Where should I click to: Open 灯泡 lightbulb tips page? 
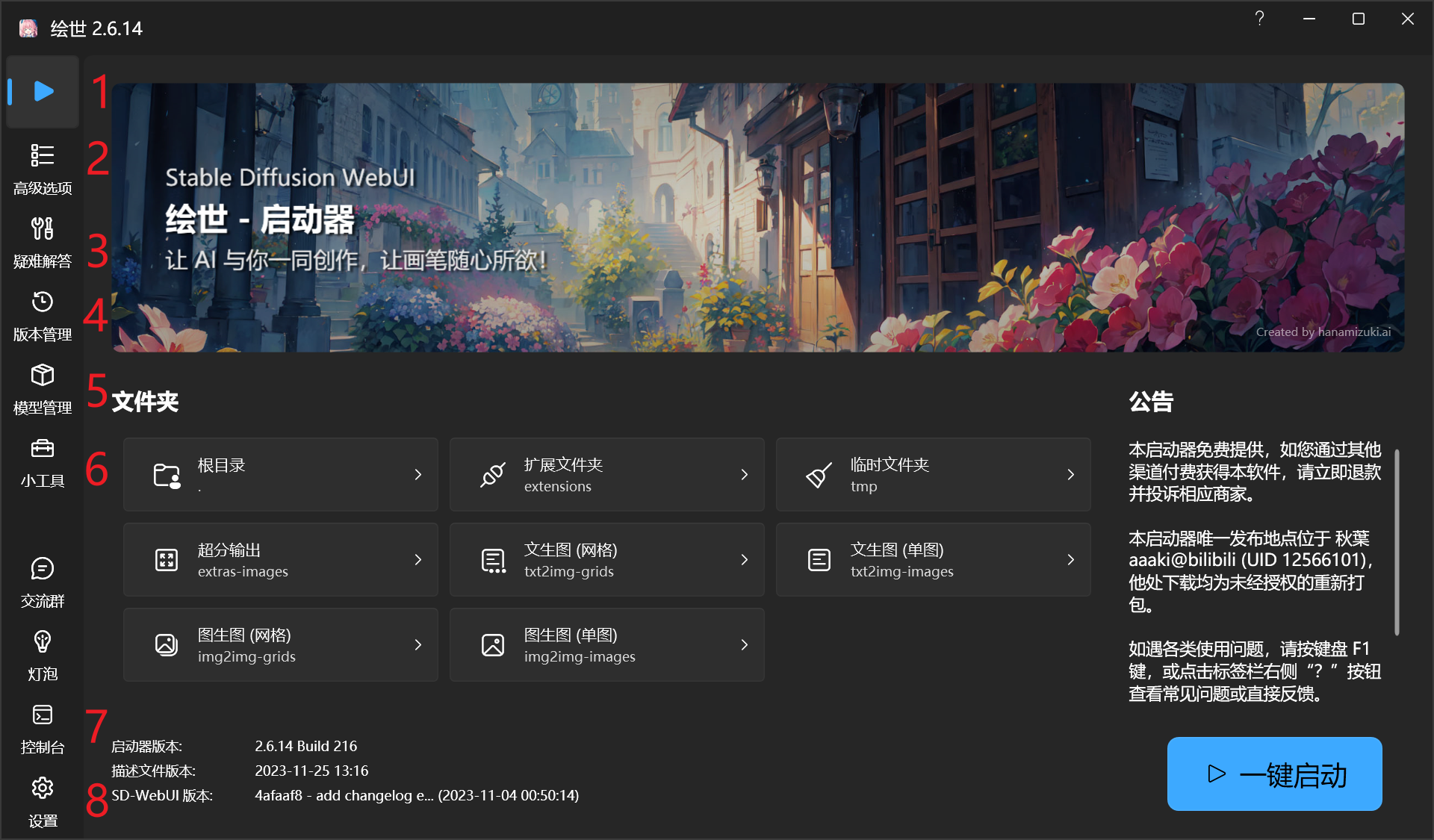[43, 655]
